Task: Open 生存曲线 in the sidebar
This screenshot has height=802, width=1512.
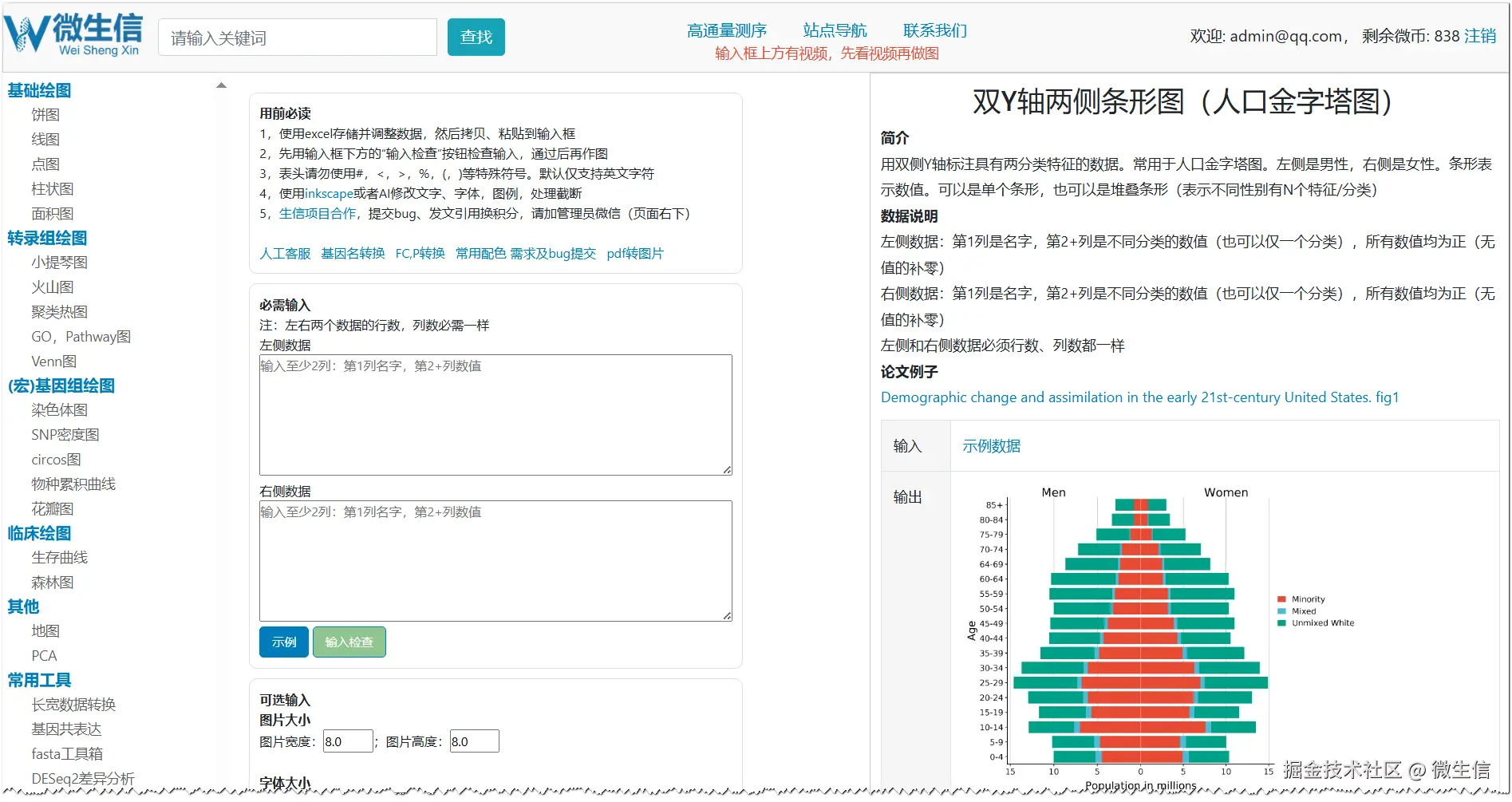Action: coord(60,558)
